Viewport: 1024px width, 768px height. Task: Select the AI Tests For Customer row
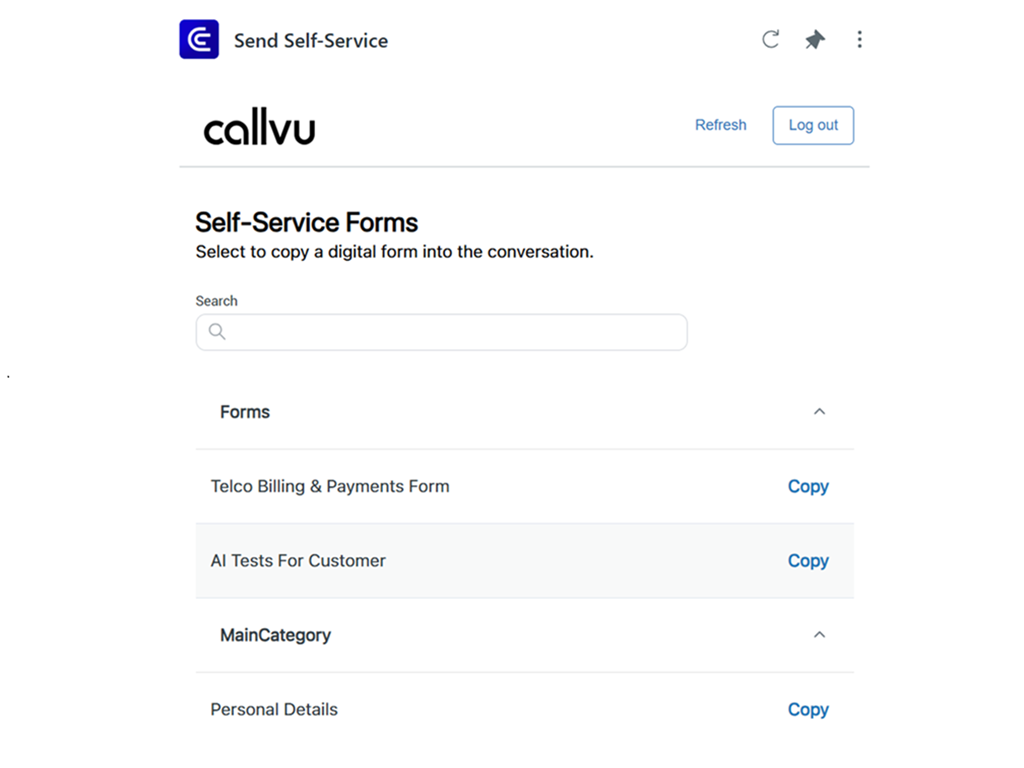pos(298,561)
